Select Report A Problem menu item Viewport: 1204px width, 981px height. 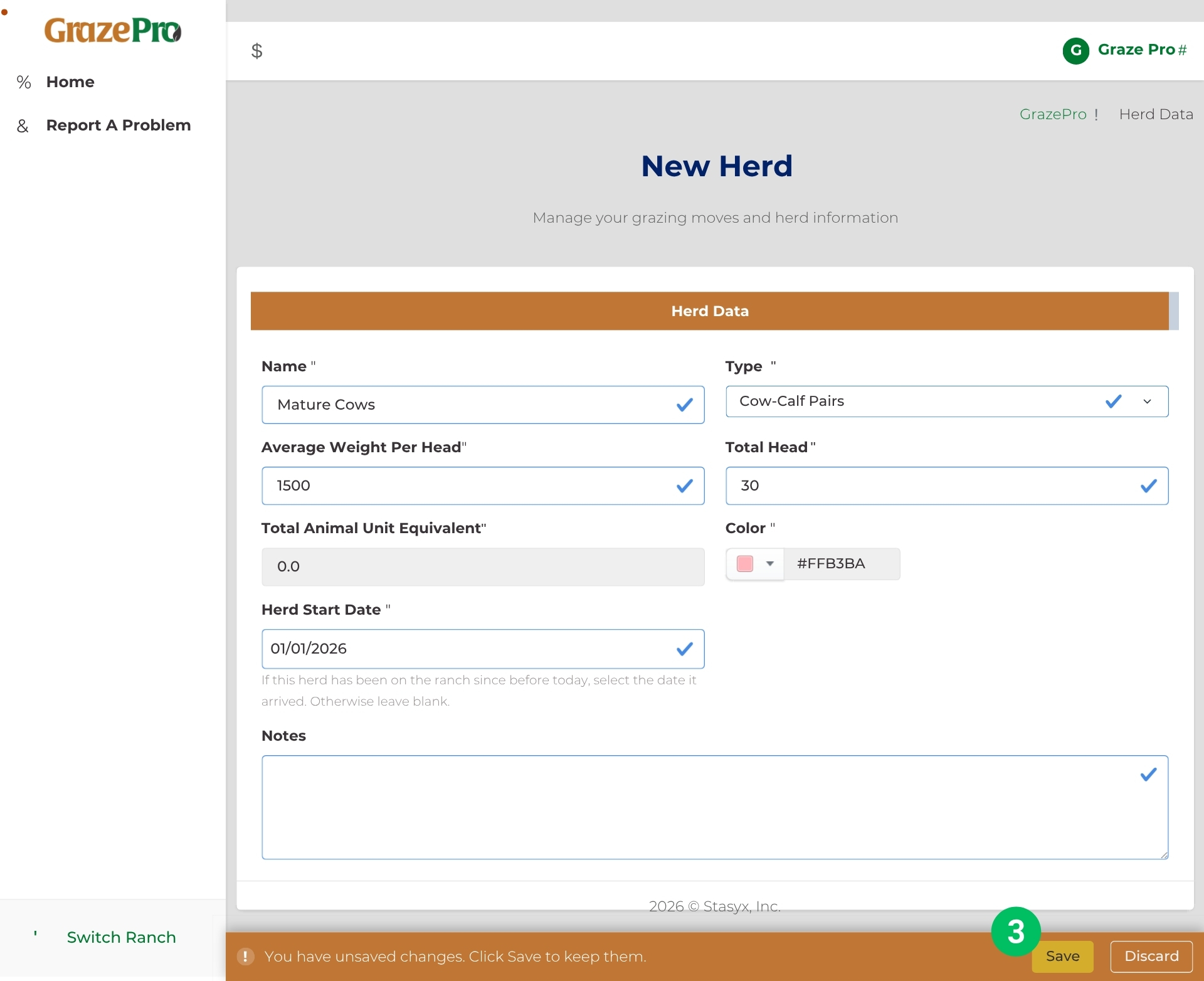119,125
